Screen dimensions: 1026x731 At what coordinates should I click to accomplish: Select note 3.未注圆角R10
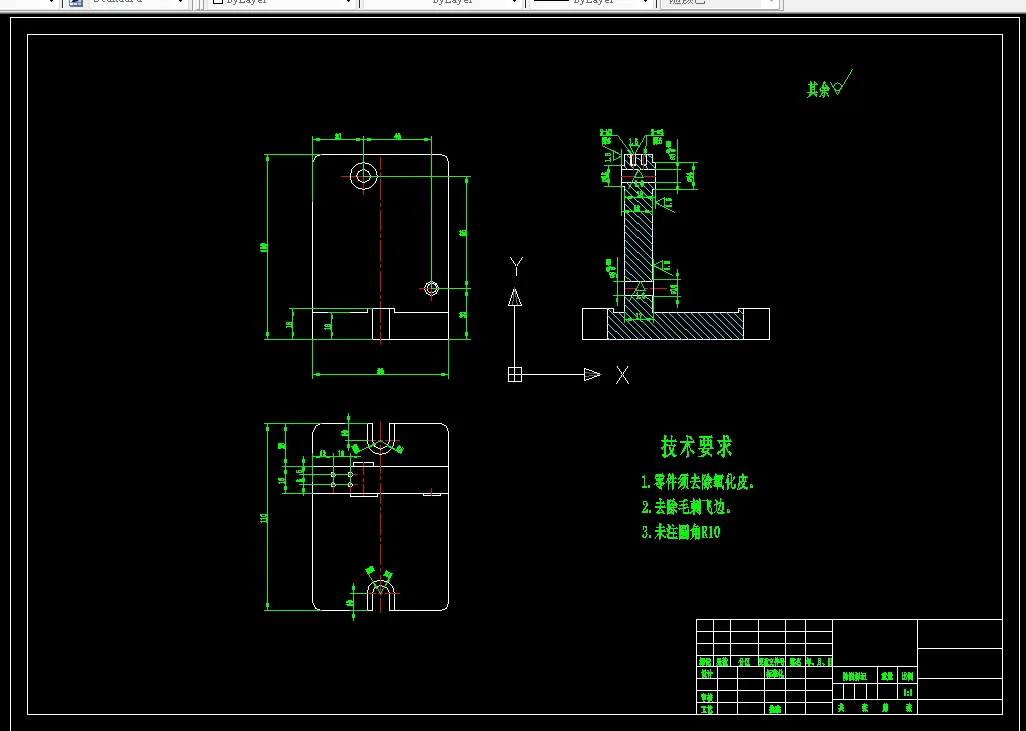pos(681,532)
